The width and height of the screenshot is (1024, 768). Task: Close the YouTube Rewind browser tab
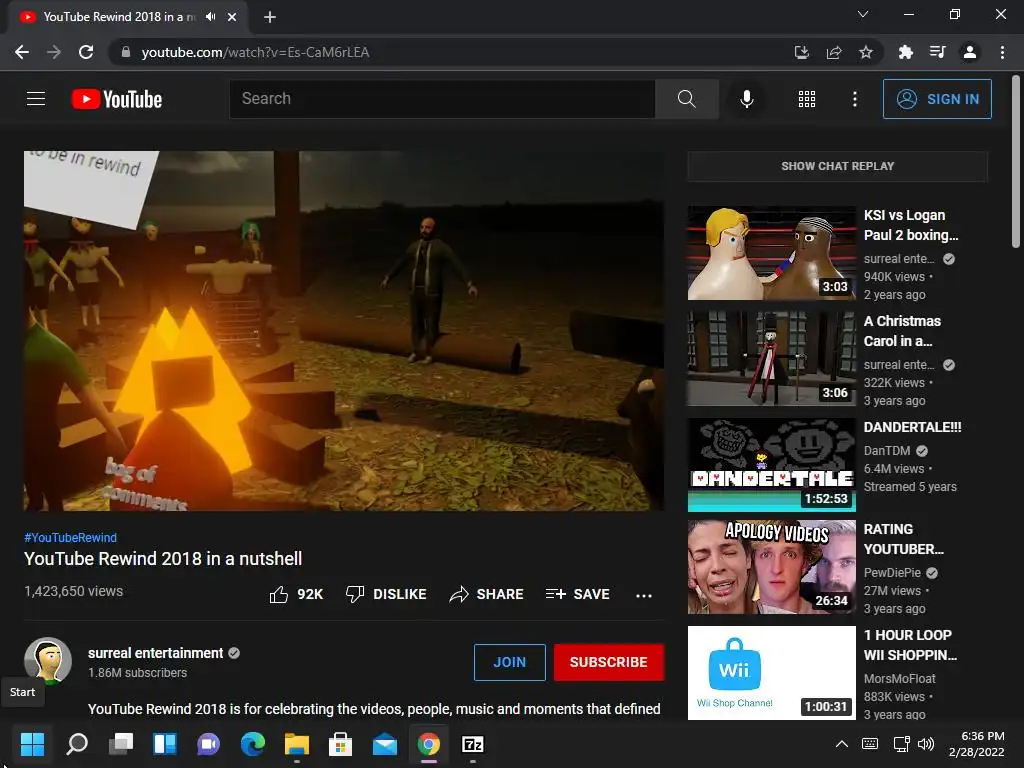232,17
